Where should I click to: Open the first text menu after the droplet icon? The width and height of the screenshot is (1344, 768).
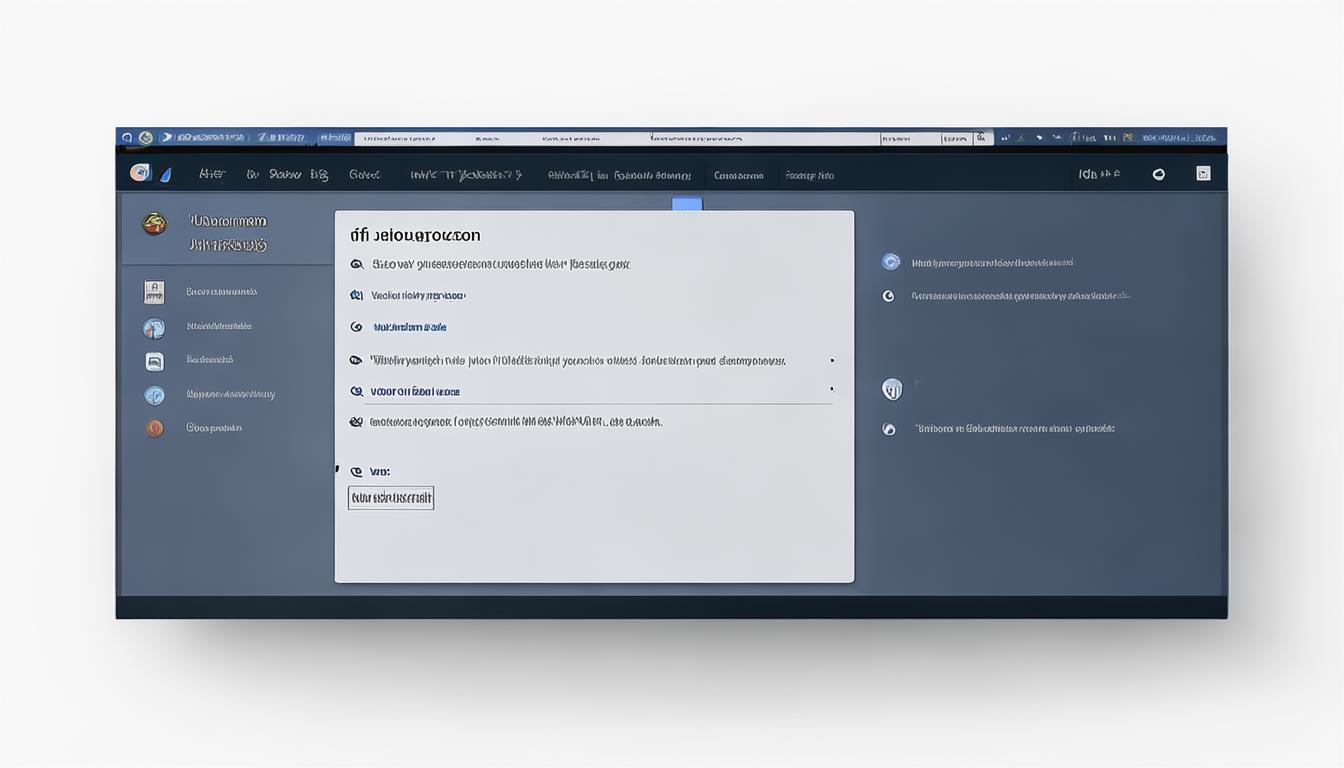point(212,175)
